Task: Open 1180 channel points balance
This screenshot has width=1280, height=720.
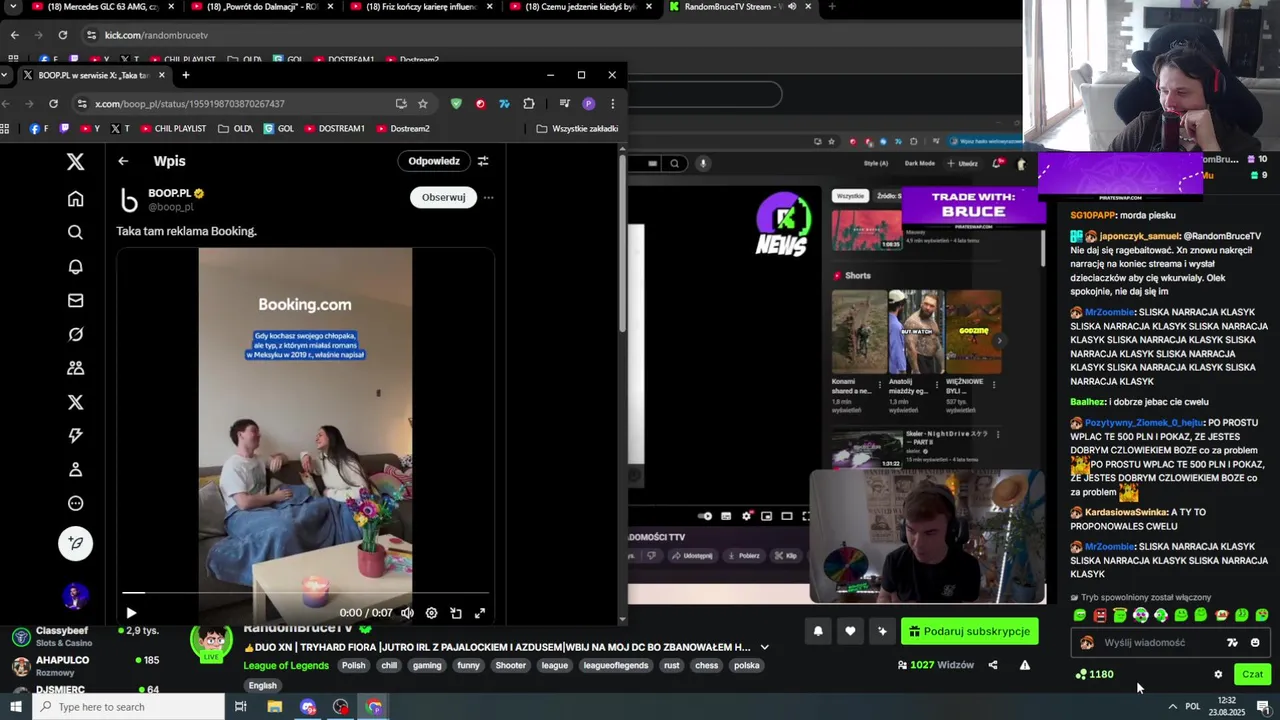Action: coord(1094,674)
